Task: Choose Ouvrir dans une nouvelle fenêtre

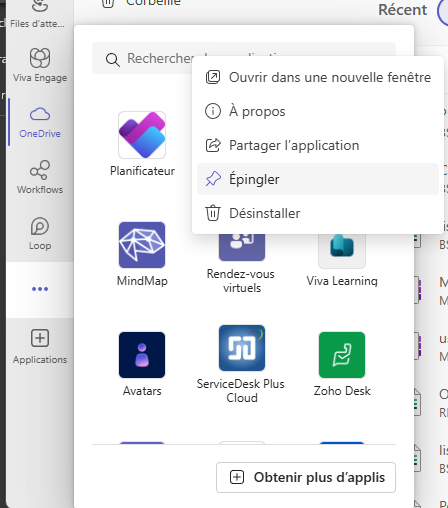Action: pos(318,77)
